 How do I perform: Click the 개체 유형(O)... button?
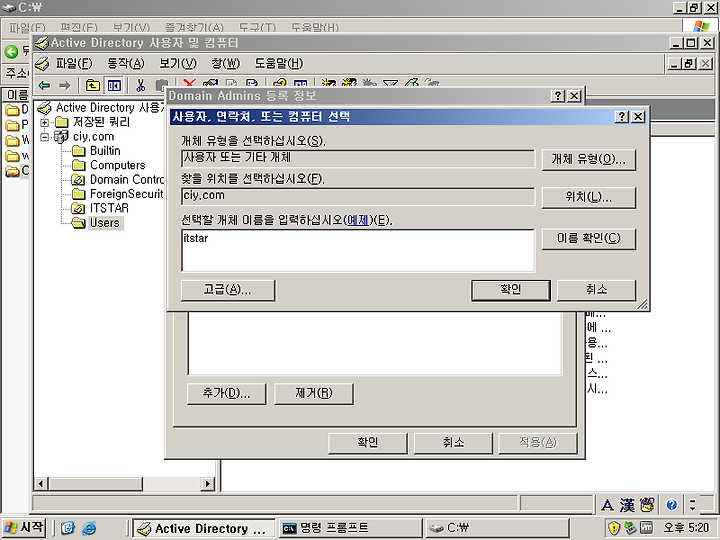589,159
